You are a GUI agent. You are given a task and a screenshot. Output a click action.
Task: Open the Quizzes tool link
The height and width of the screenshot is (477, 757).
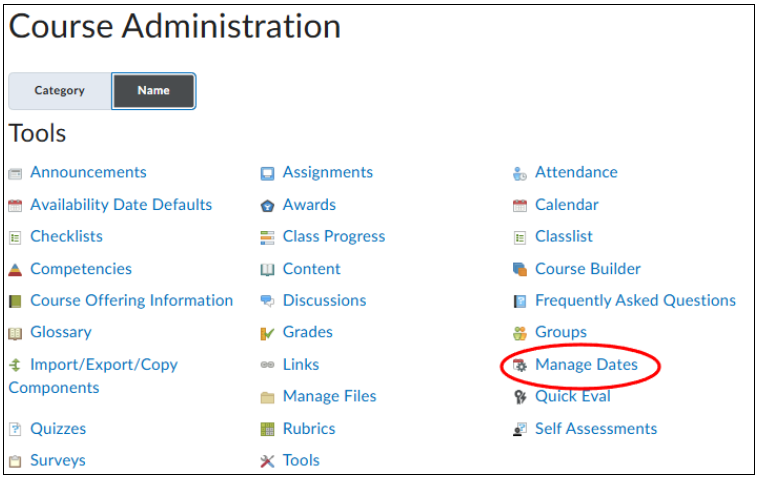pyautogui.click(x=58, y=429)
